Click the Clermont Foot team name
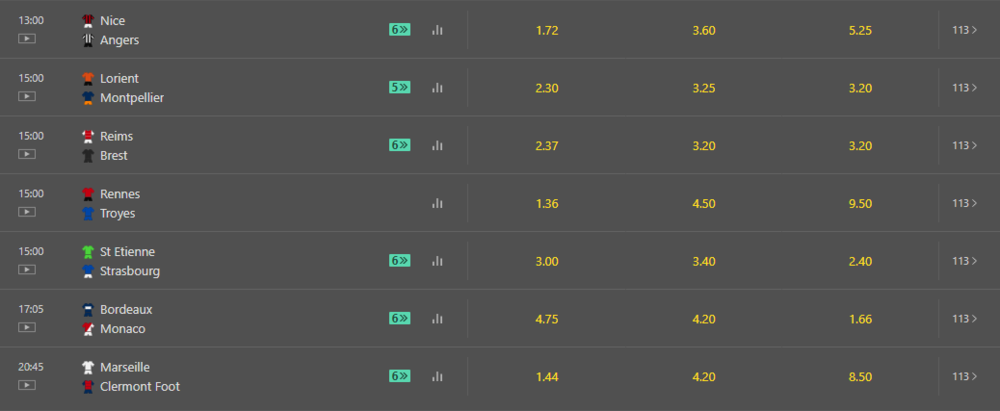The image size is (1000, 411). 140,386
